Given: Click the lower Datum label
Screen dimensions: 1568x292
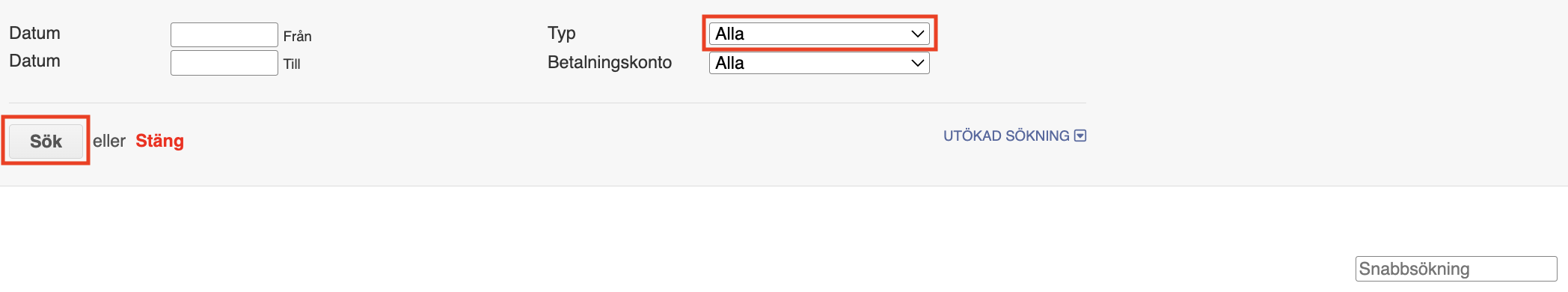Looking at the screenshot, I should coord(34,61).
